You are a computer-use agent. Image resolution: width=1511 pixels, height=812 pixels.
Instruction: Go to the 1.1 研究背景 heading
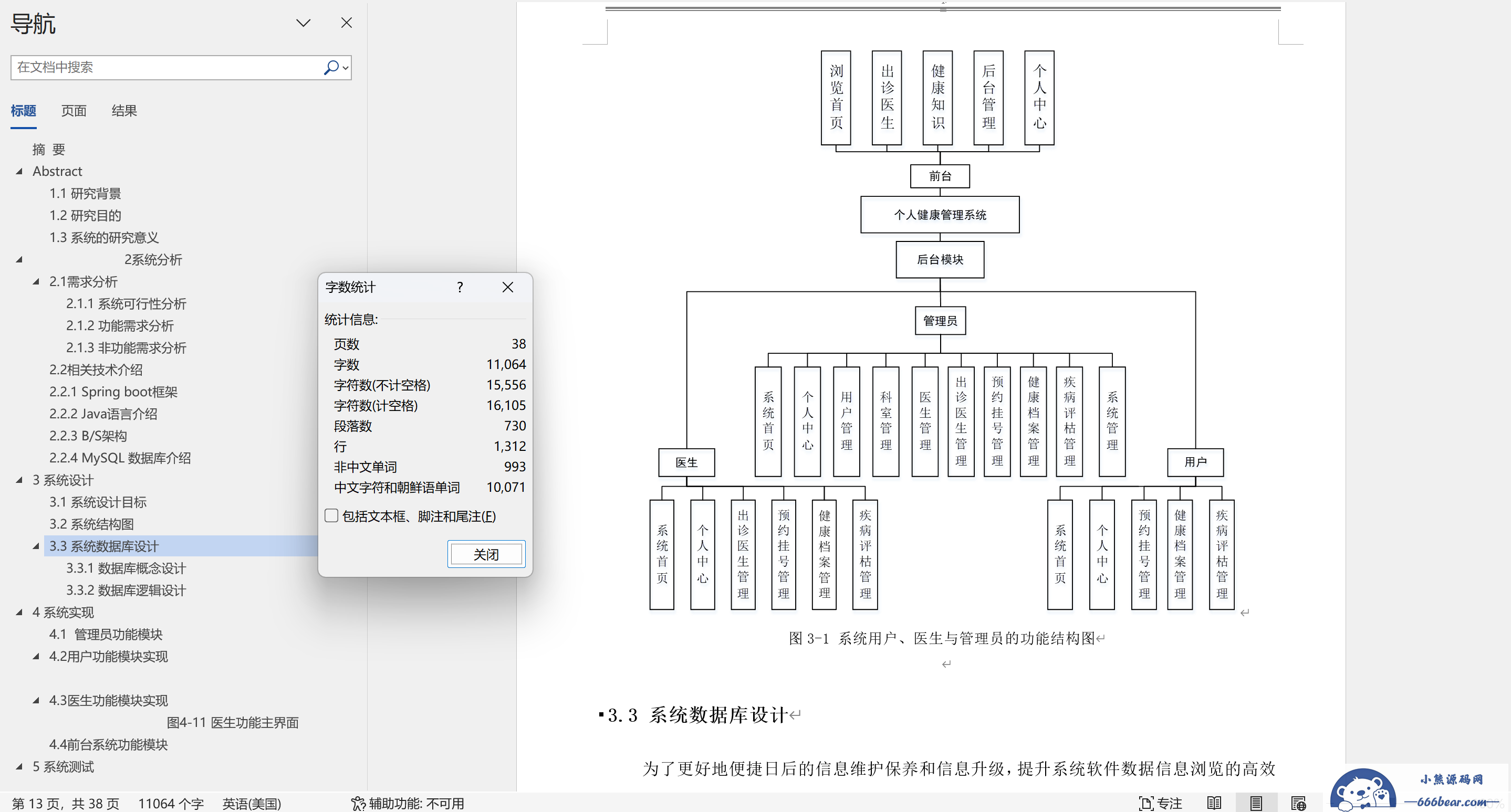(85, 194)
